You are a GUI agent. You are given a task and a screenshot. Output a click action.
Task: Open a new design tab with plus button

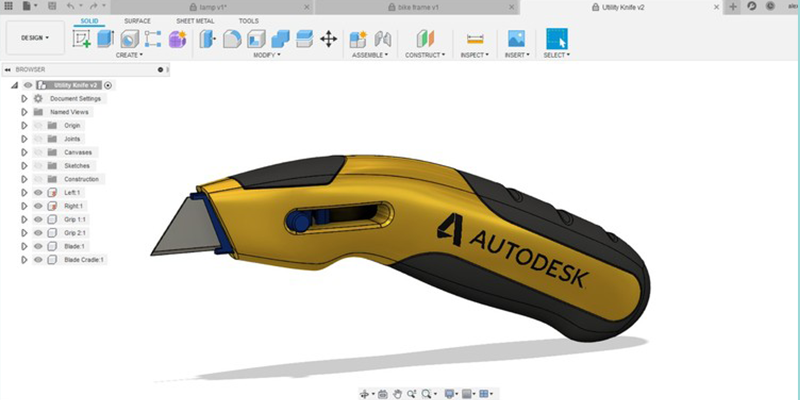click(x=733, y=7)
